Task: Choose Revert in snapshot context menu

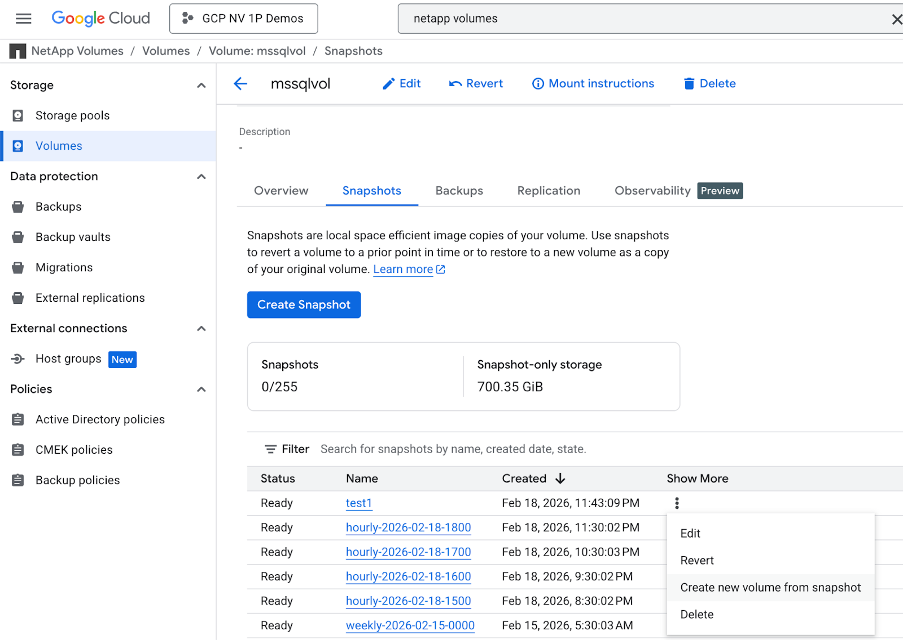Action: [x=770, y=560]
